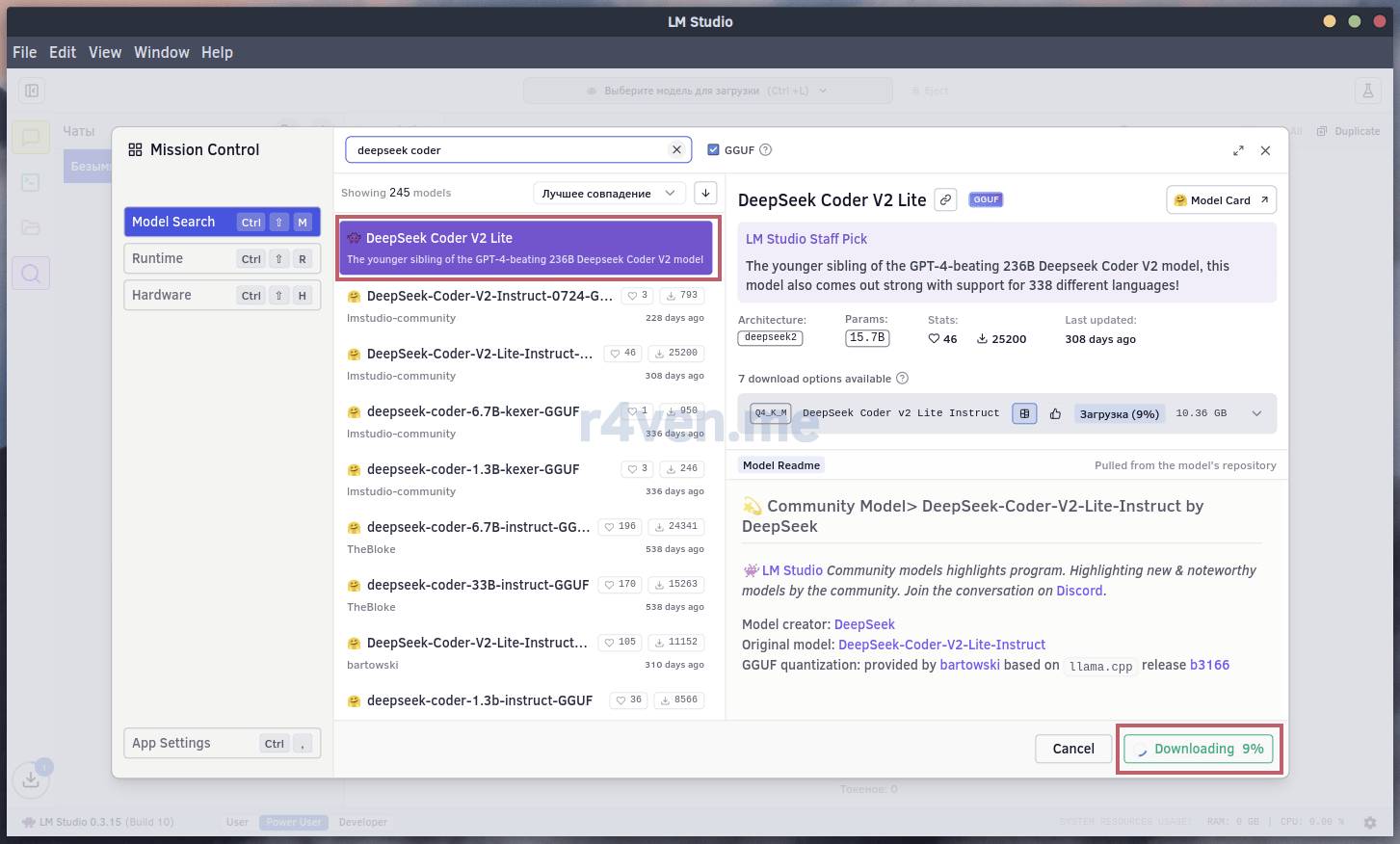Open the Discord link in readme
Image resolution: width=1400 pixels, height=844 pixels.
[1079, 591]
